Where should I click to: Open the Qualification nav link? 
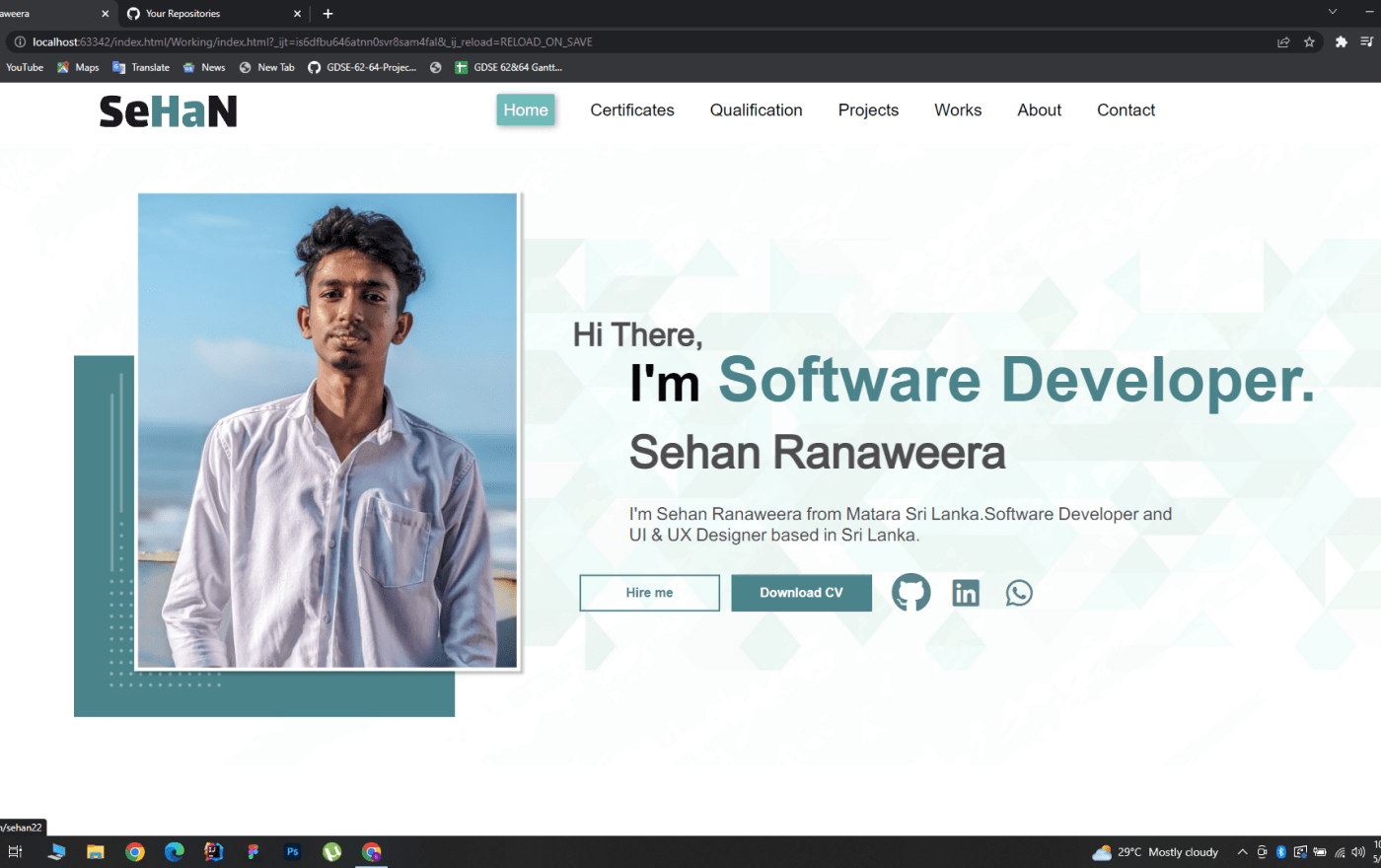[x=757, y=110]
